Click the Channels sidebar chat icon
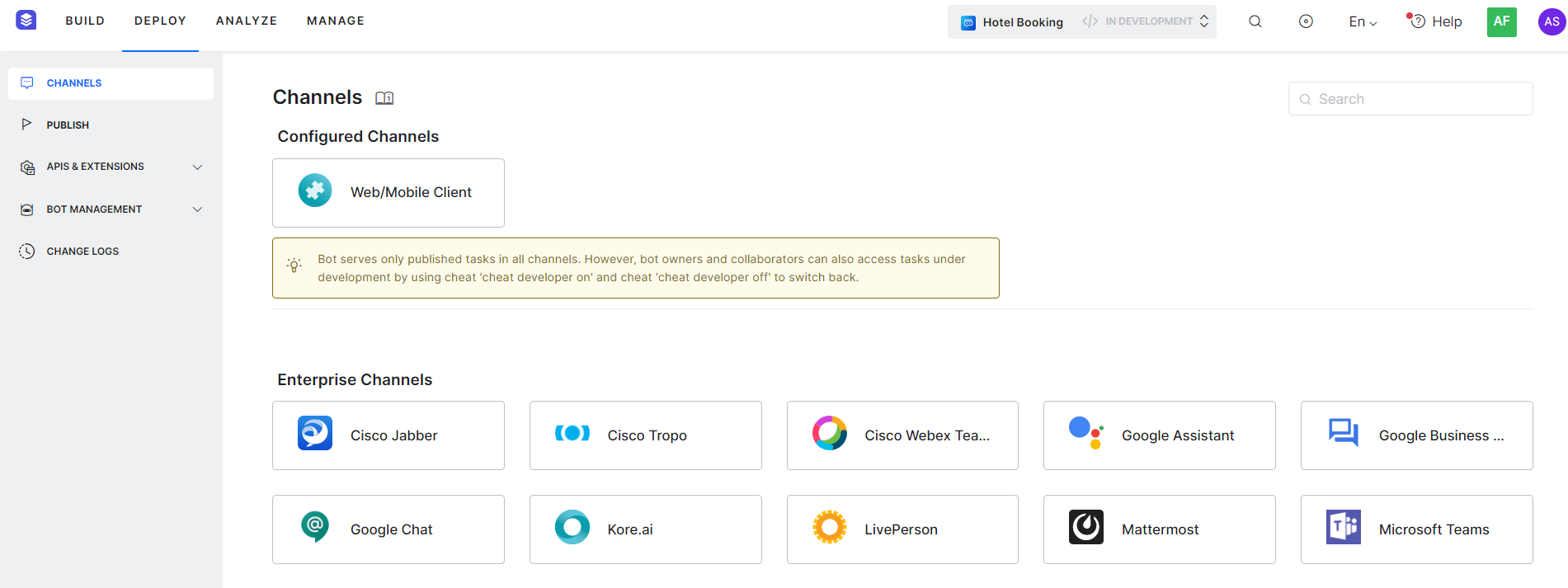This screenshot has height=588, width=1568. pyautogui.click(x=27, y=83)
